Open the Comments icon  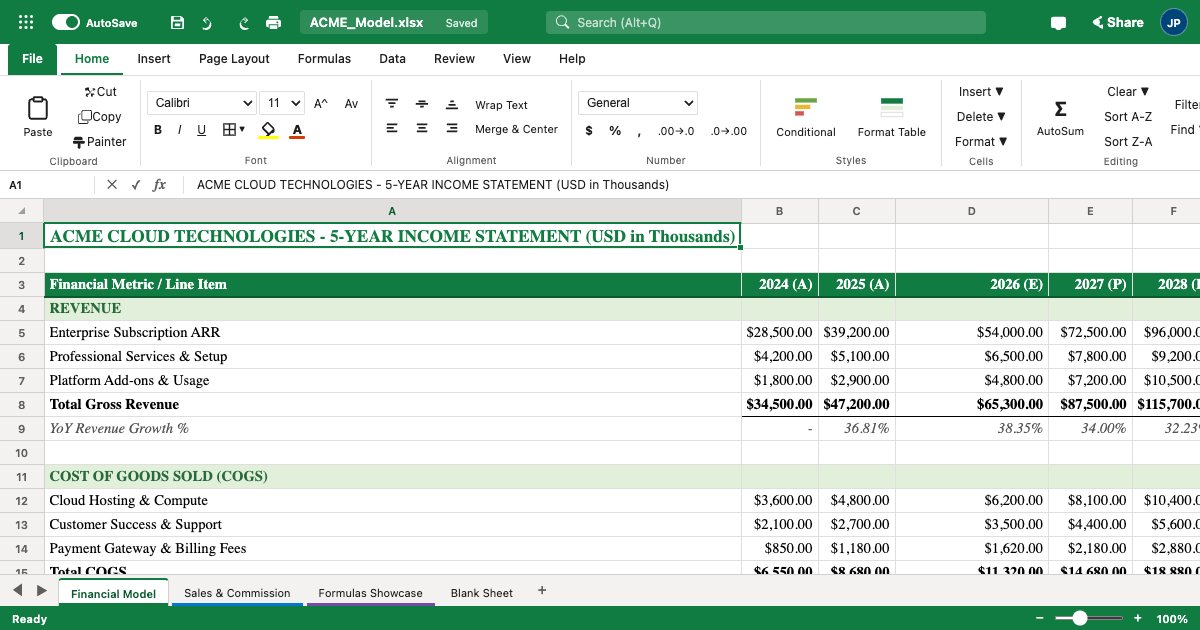click(x=1058, y=22)
